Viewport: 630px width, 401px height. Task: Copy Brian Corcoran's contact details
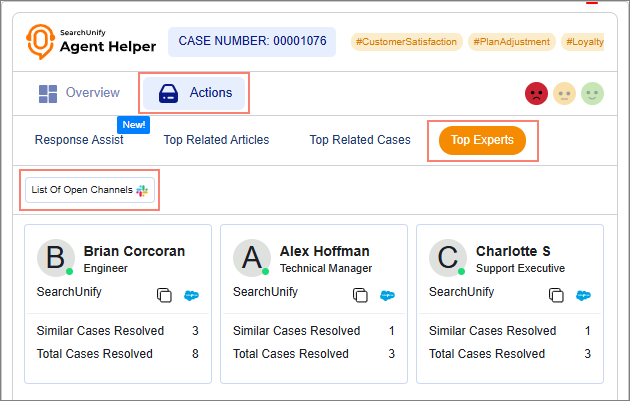[165, 295]
